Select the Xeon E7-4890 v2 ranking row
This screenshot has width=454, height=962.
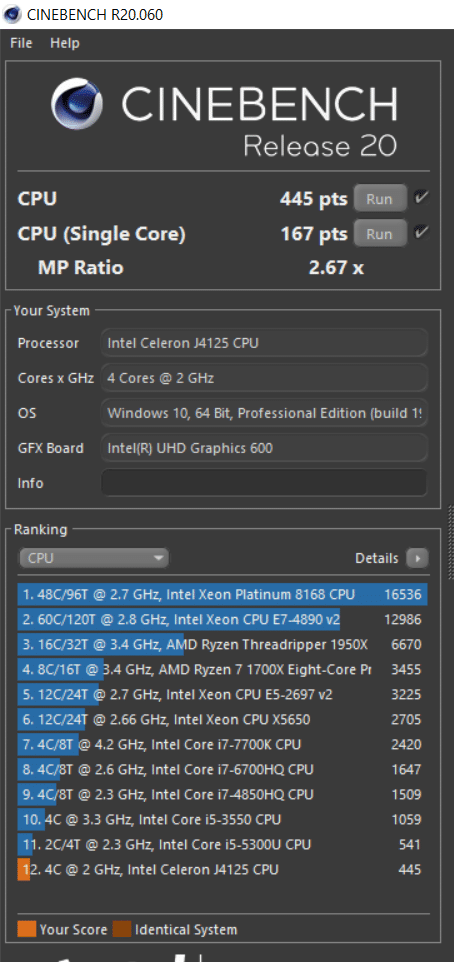(x=222, y=620)
